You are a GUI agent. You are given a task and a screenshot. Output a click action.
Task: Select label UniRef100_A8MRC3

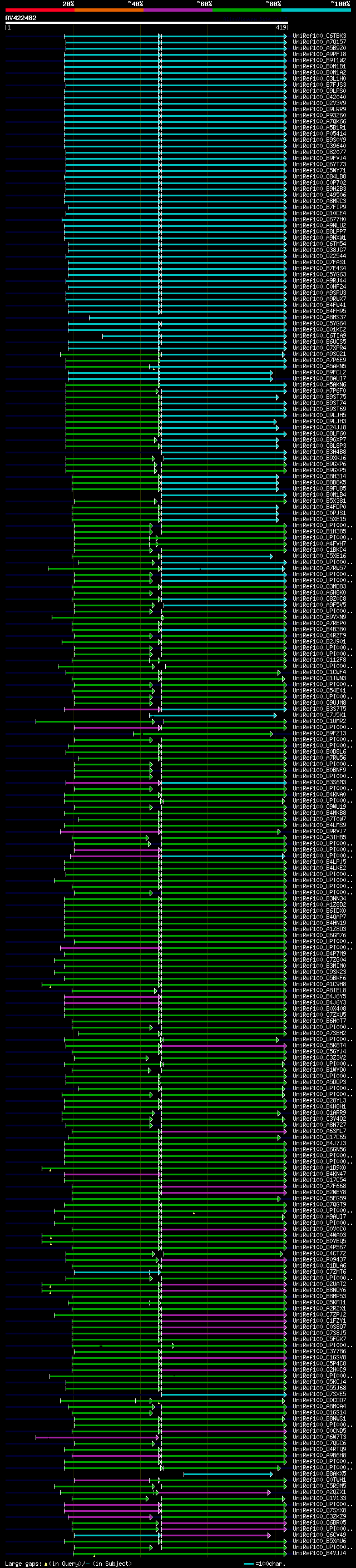pos(319,201)
